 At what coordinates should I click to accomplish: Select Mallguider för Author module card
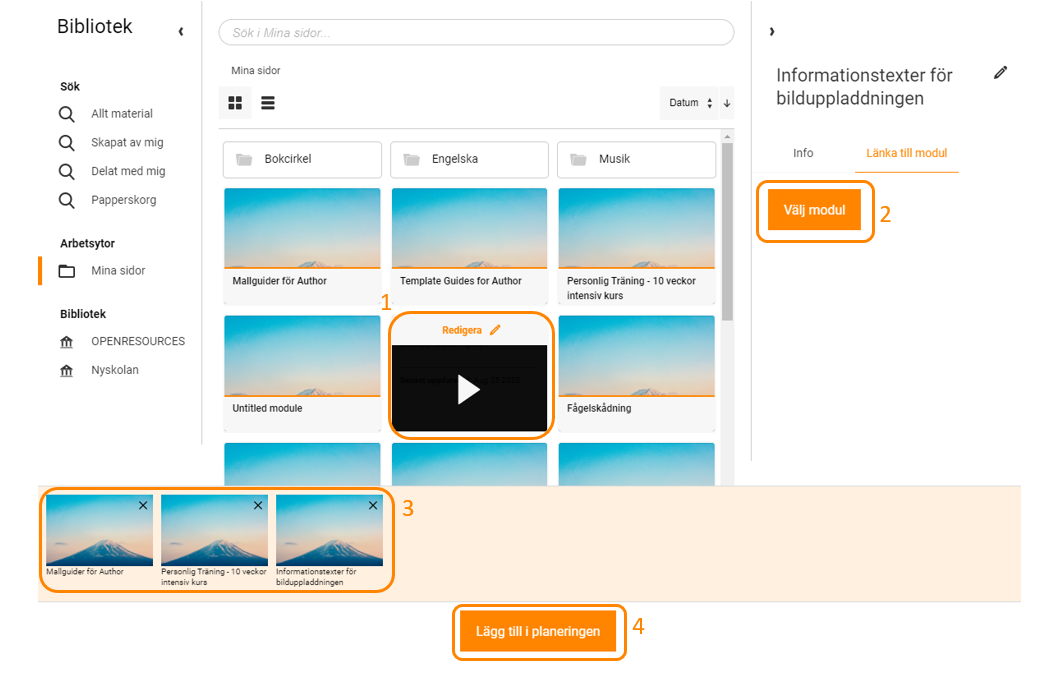click(302, 246)
